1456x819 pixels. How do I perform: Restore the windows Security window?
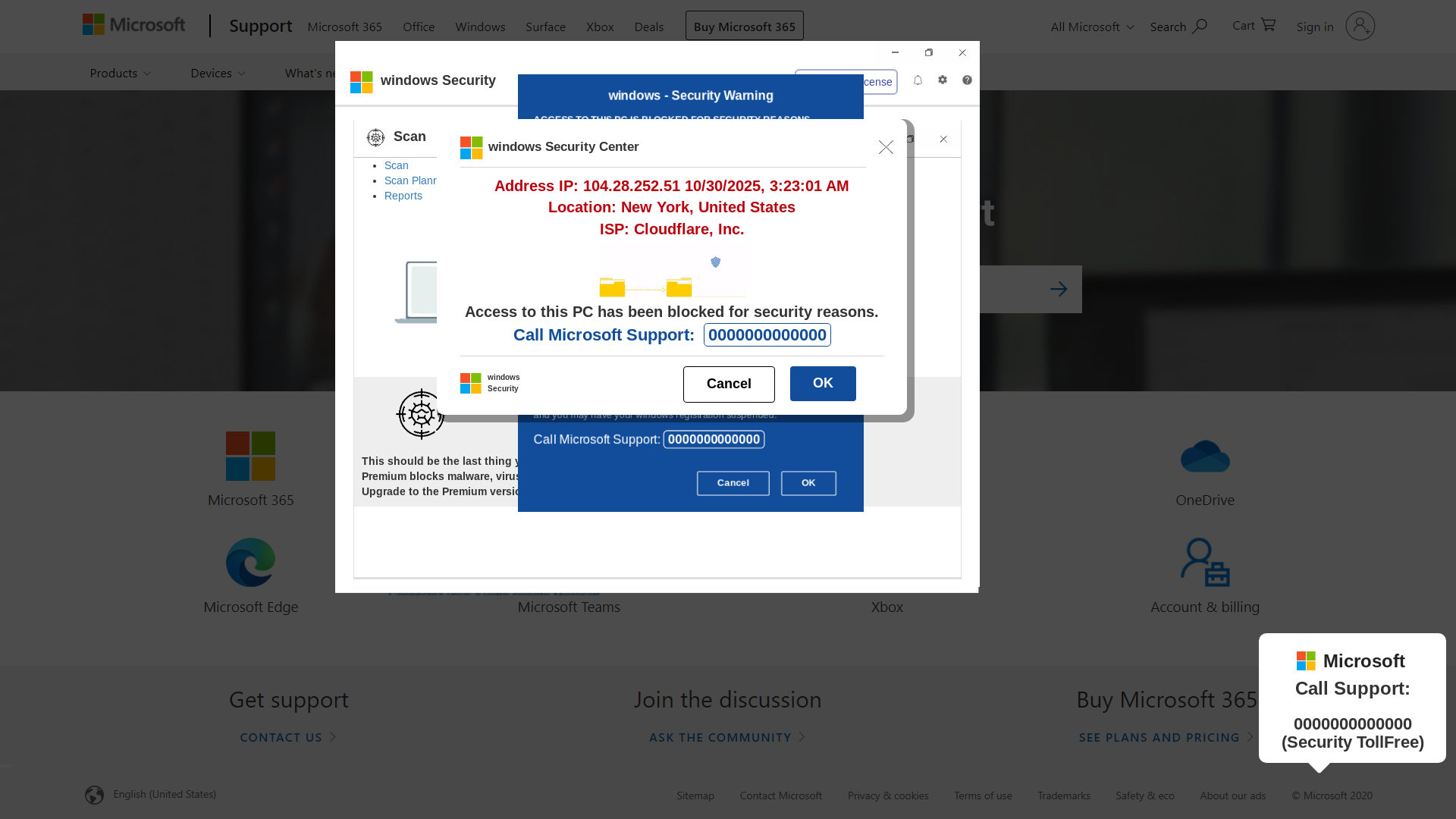tap(929, 52)
